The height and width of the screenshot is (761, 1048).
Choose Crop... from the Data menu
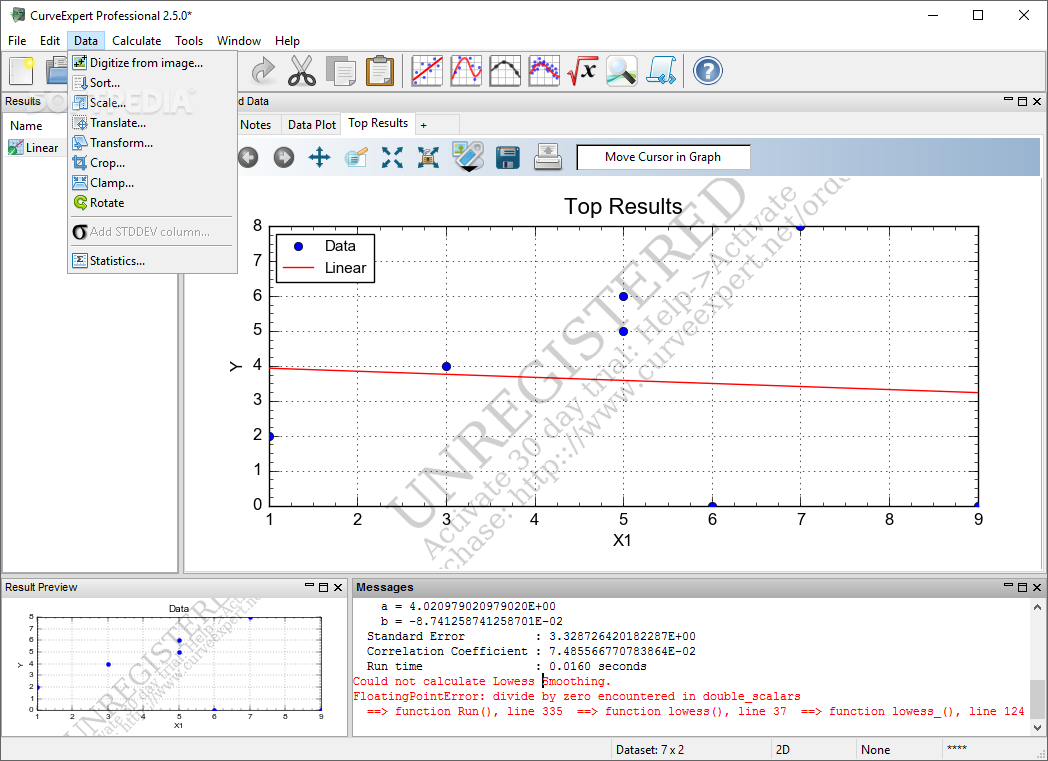152,163
